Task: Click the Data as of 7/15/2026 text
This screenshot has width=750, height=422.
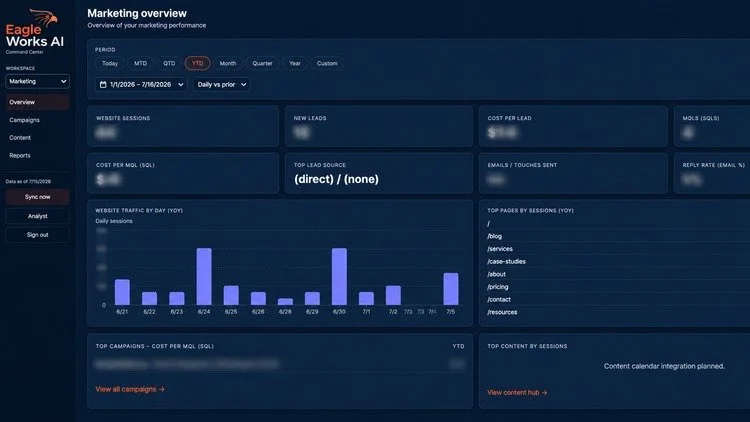Action: coord(28,182)
